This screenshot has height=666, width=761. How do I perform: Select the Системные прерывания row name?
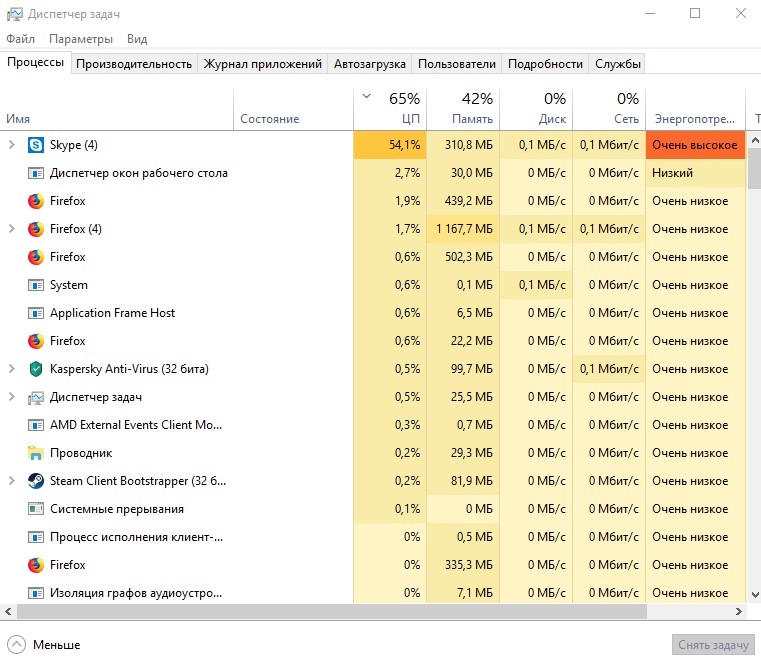tap(117, 509)
